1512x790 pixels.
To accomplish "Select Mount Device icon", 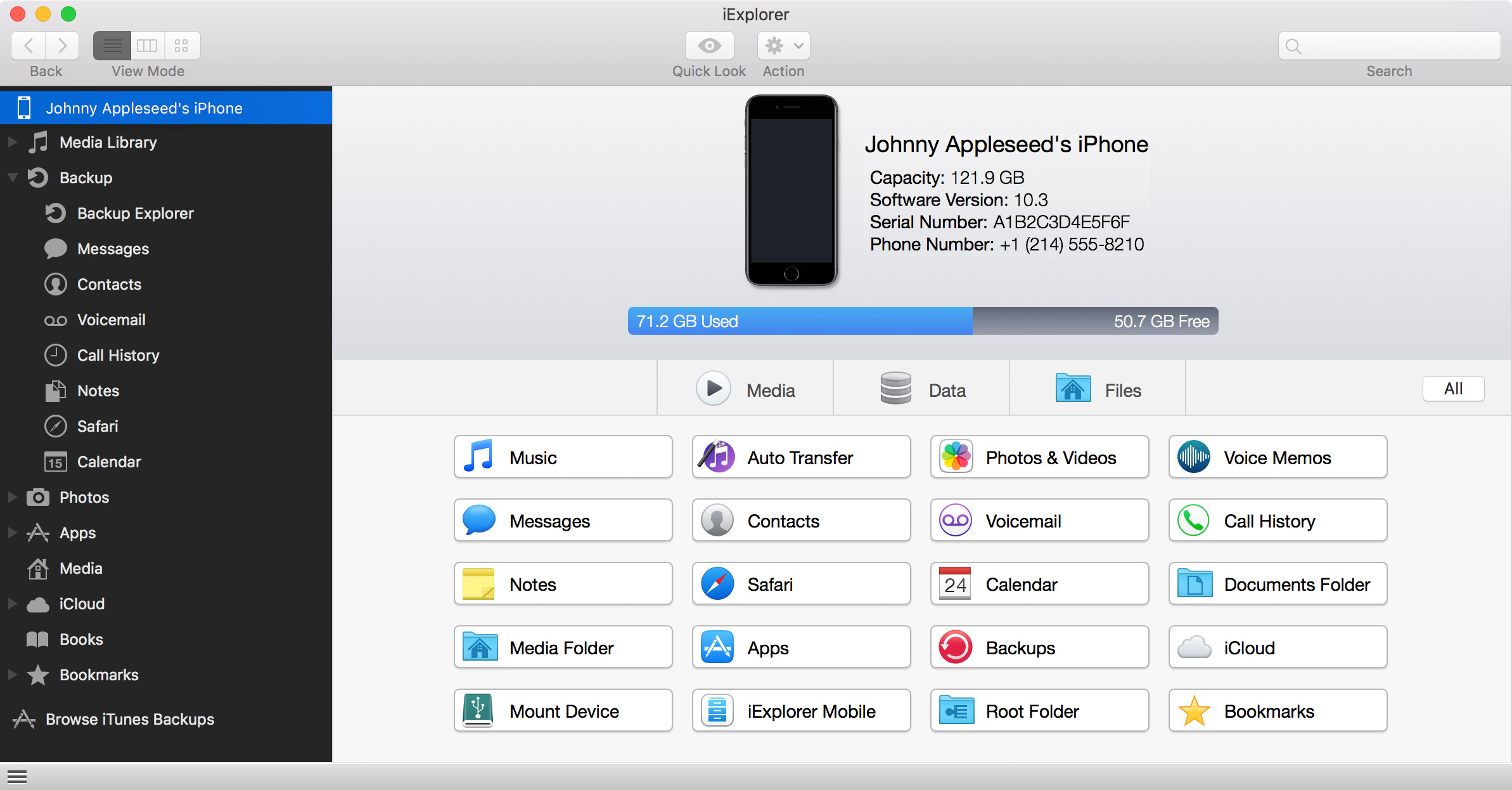I will 479,711.
